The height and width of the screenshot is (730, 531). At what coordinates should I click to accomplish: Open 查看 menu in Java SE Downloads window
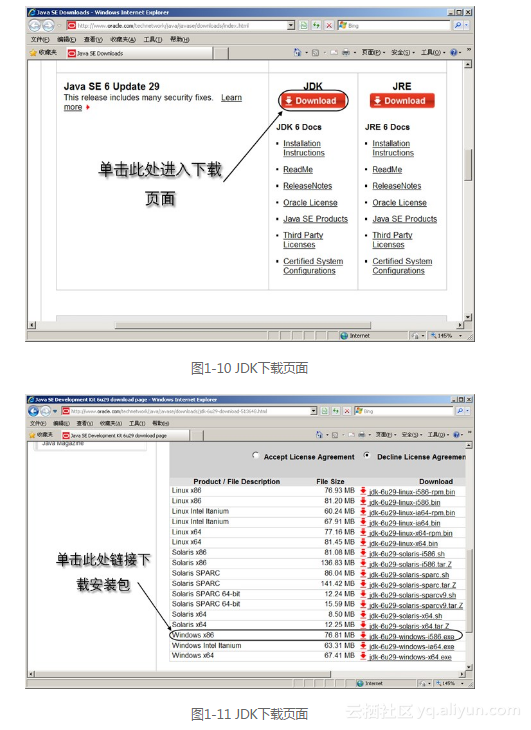93,40
